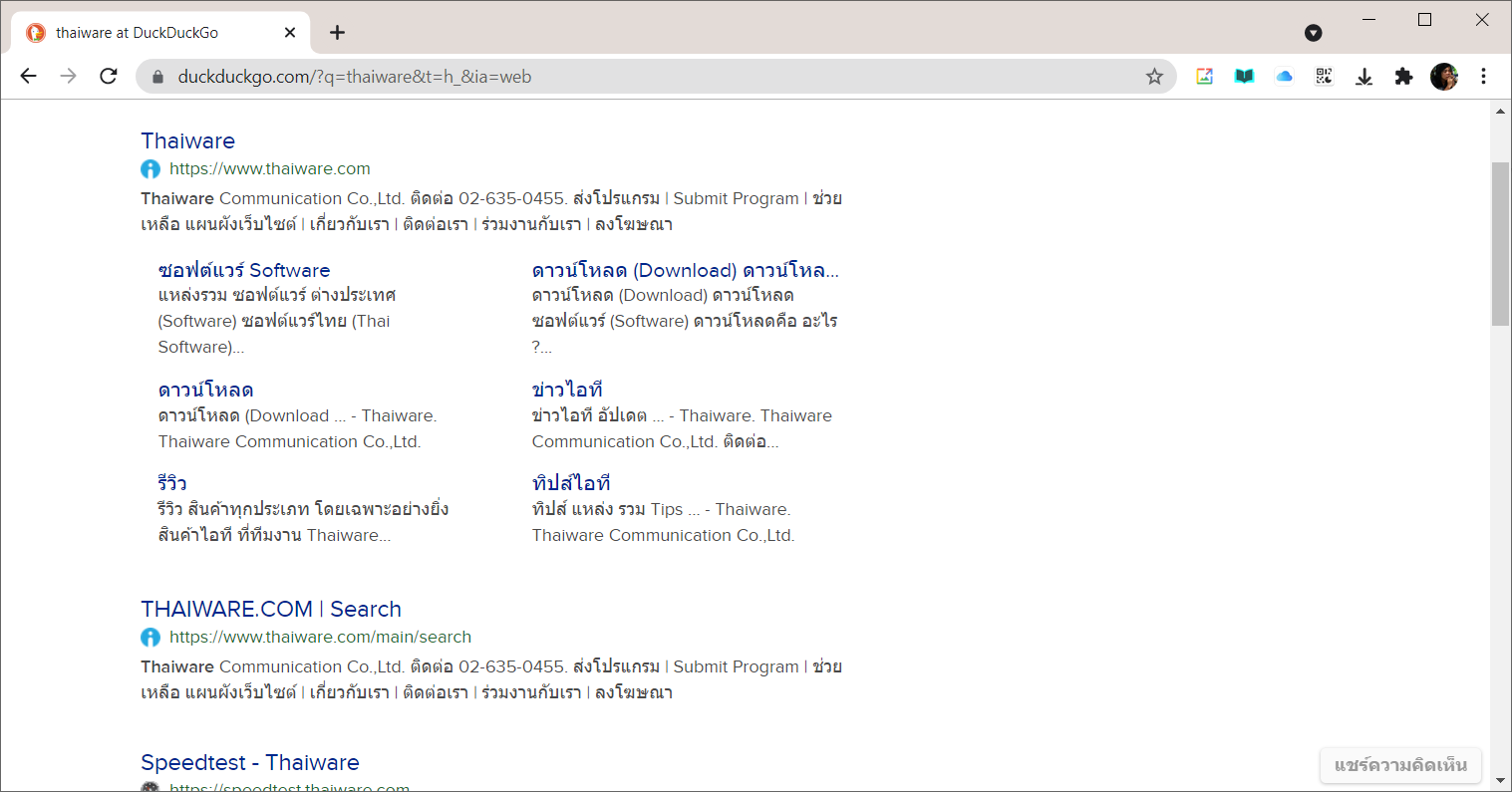Open the รีวิว sitelink
This screenshot has width=1512, height=792.
click(172, 483)
